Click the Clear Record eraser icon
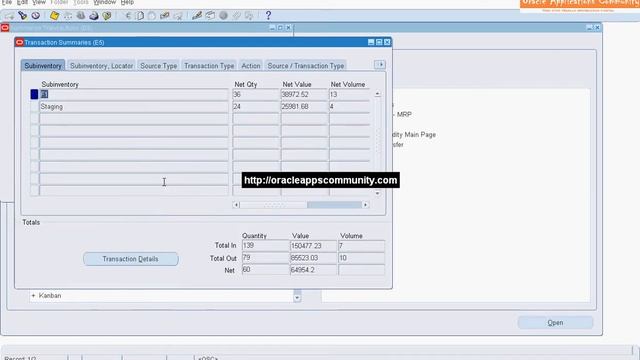640x360 pixels. point(165,16)
